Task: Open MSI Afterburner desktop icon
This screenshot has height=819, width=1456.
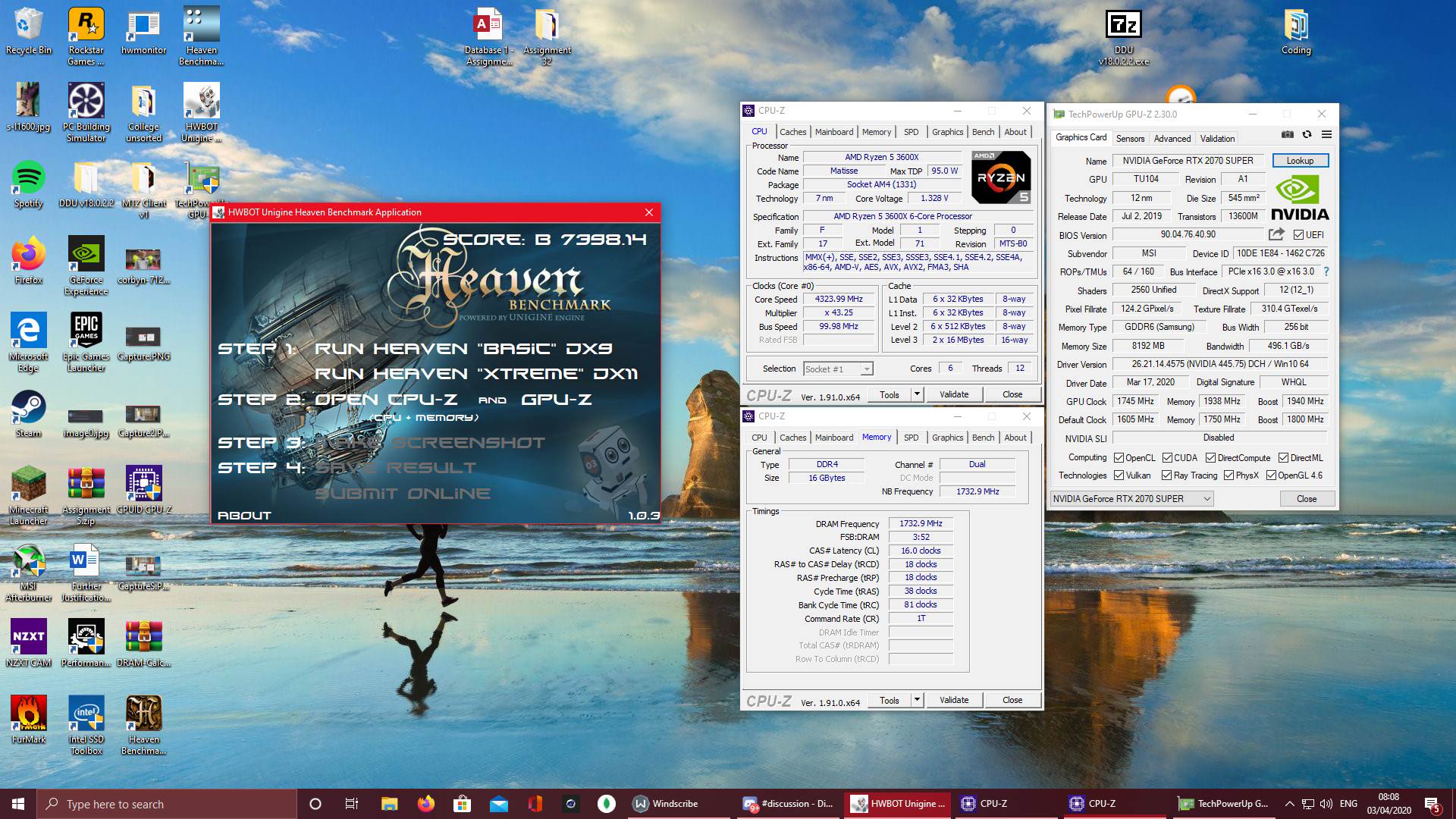Action: (x=28, y=572)
